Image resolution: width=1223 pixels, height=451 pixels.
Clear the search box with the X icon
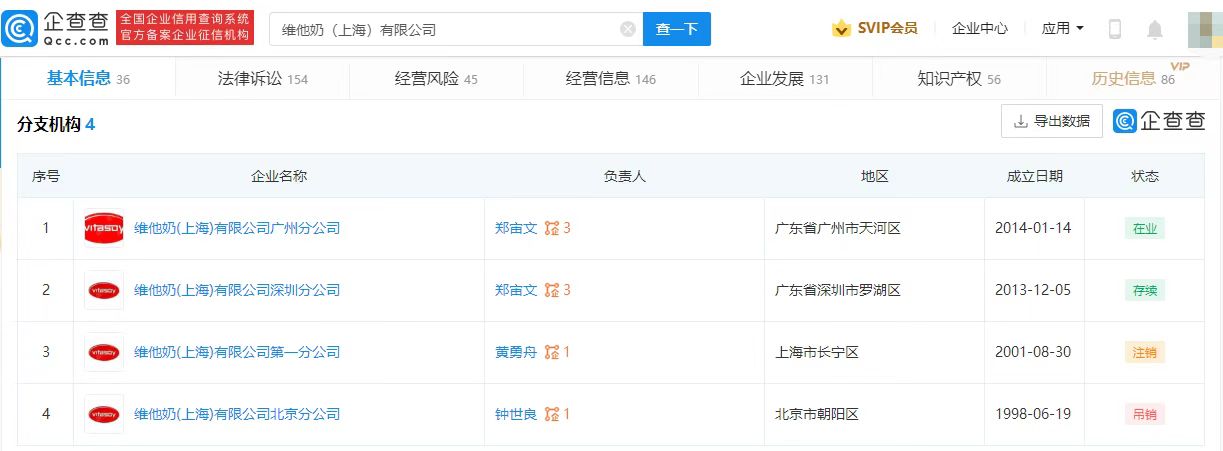628,29
